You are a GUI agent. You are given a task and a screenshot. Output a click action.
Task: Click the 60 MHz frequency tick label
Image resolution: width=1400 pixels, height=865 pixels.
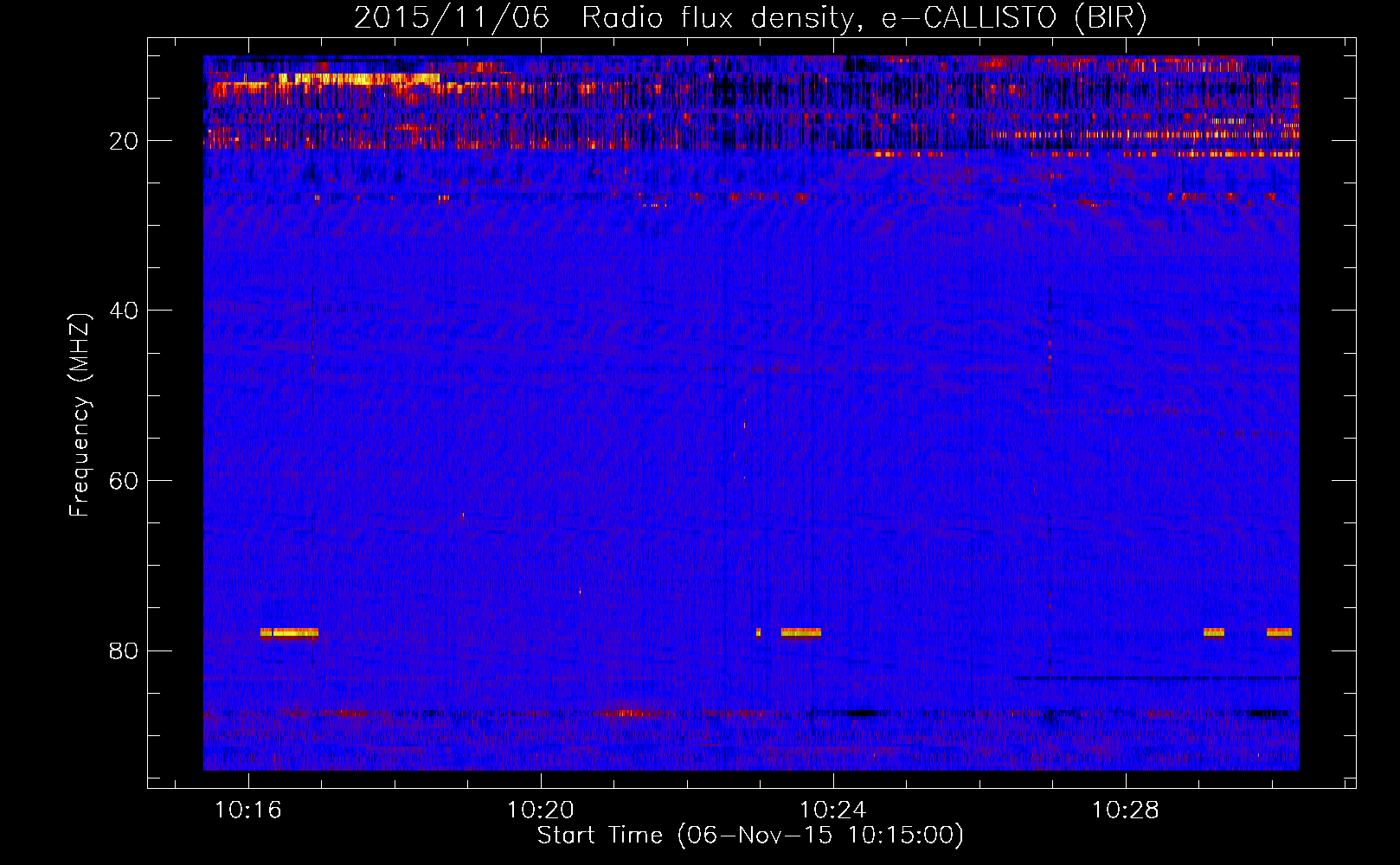[x=124, y=481]
